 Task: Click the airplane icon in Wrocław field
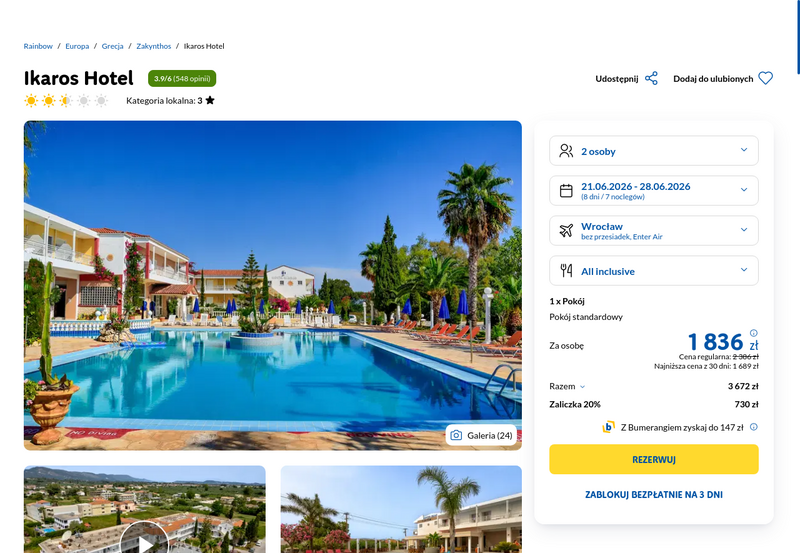[x=566, y=231]
